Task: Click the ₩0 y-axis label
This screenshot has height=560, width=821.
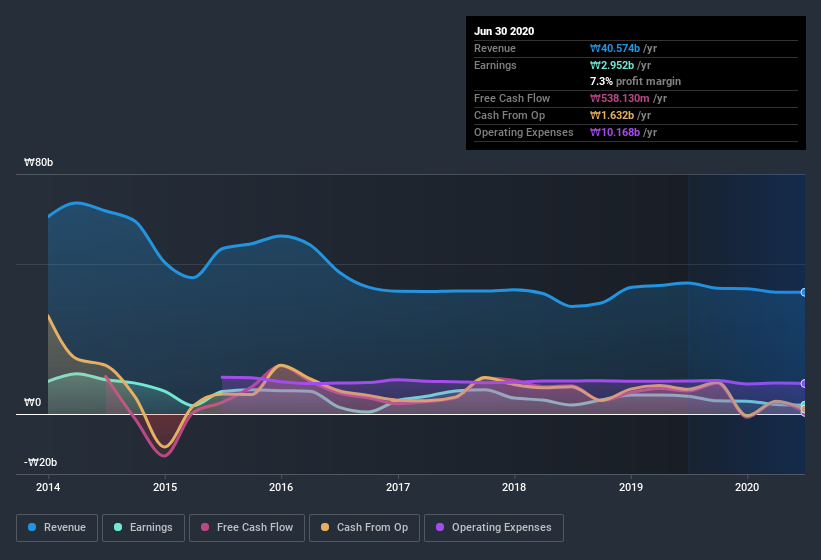Action: [x=32, y=402]
